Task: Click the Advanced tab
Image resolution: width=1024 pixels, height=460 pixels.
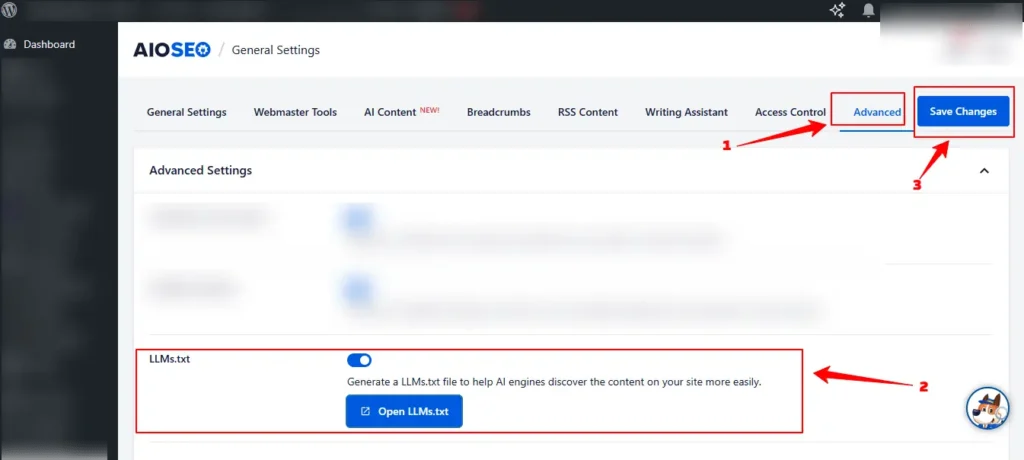Action: (x=877, y=112)
